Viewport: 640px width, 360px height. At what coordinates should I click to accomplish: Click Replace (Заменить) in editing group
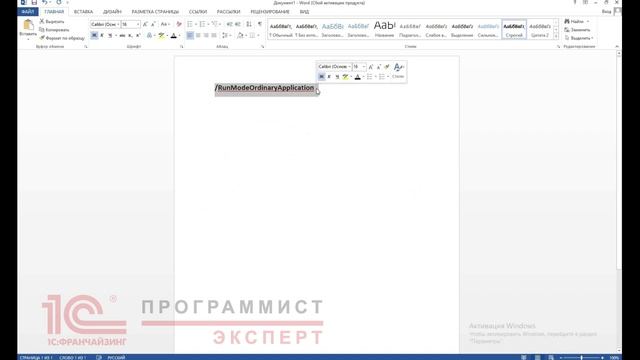pos(577,30)
